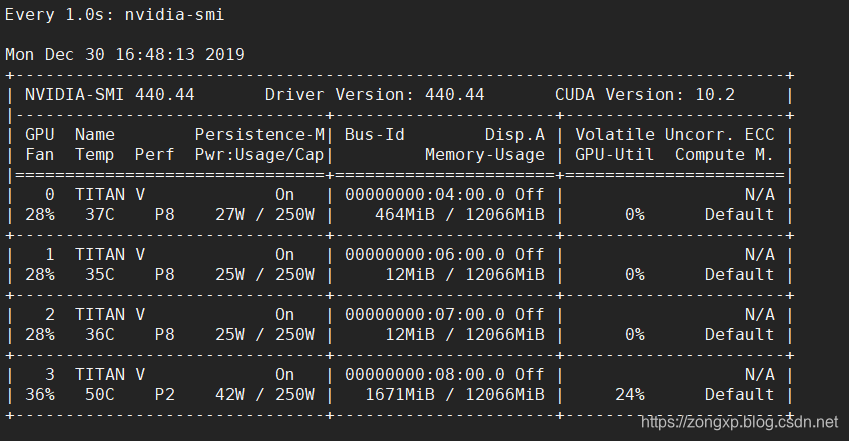Select the timestamp 'Mon Dec 30 16:48:13 2019'
Screen dimensions: 849x441
125,55
